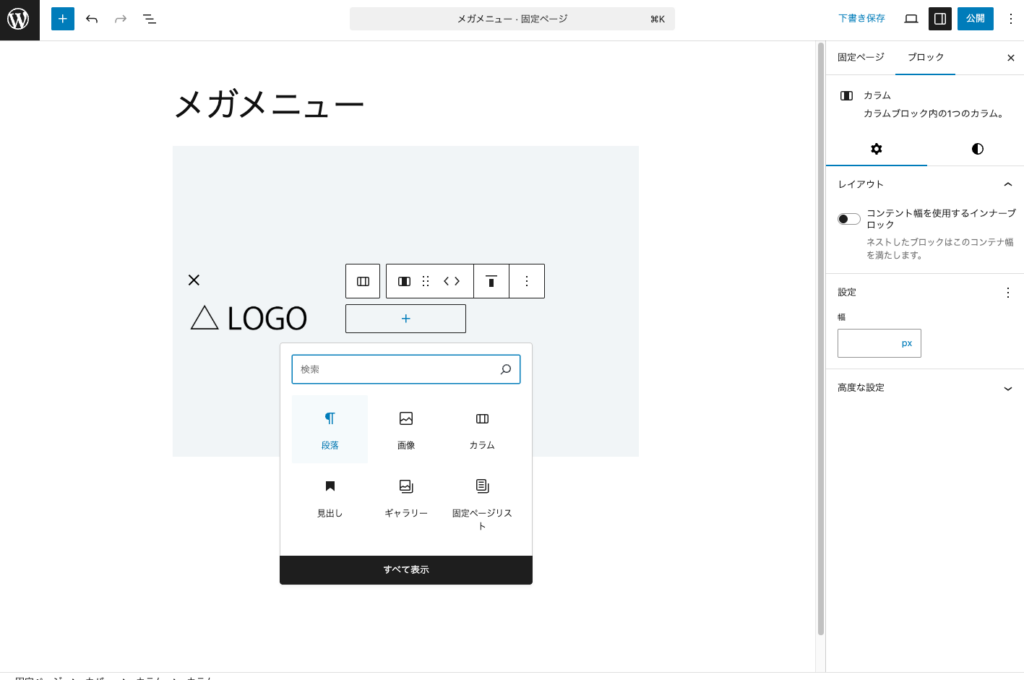Select the parent カラム block in the toolbar
1024x680 pixels.
[x=362, y=281]
